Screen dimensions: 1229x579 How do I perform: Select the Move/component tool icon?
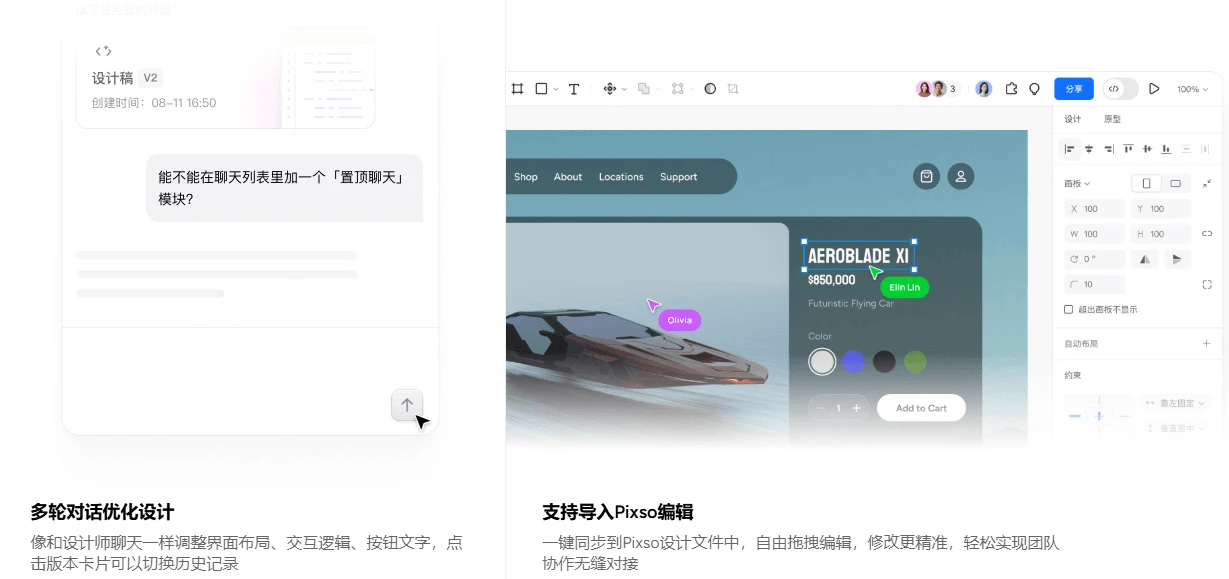pyautogui.click(x=610, y=89)
